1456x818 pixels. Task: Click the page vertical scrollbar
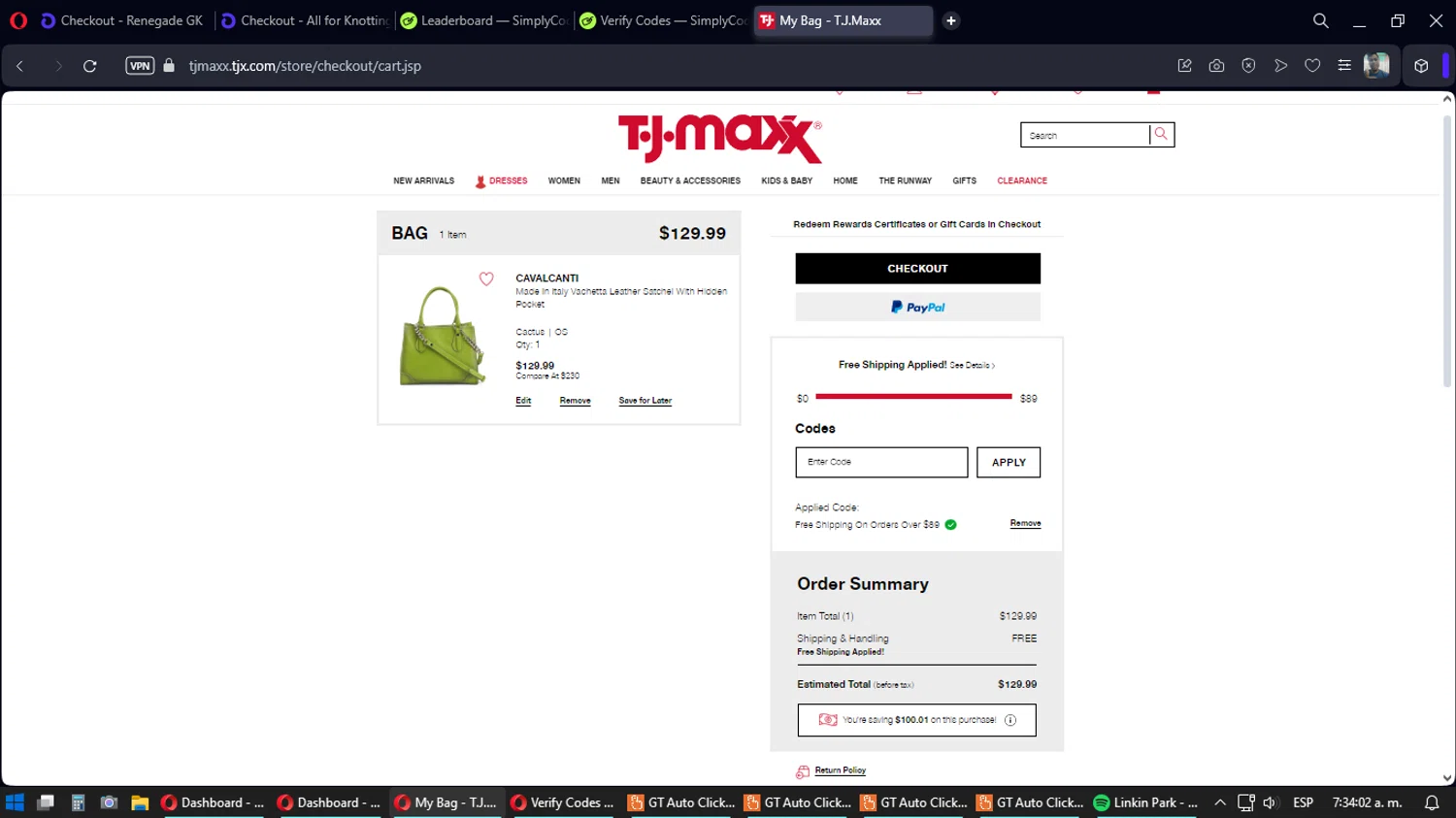(1447, 252)
